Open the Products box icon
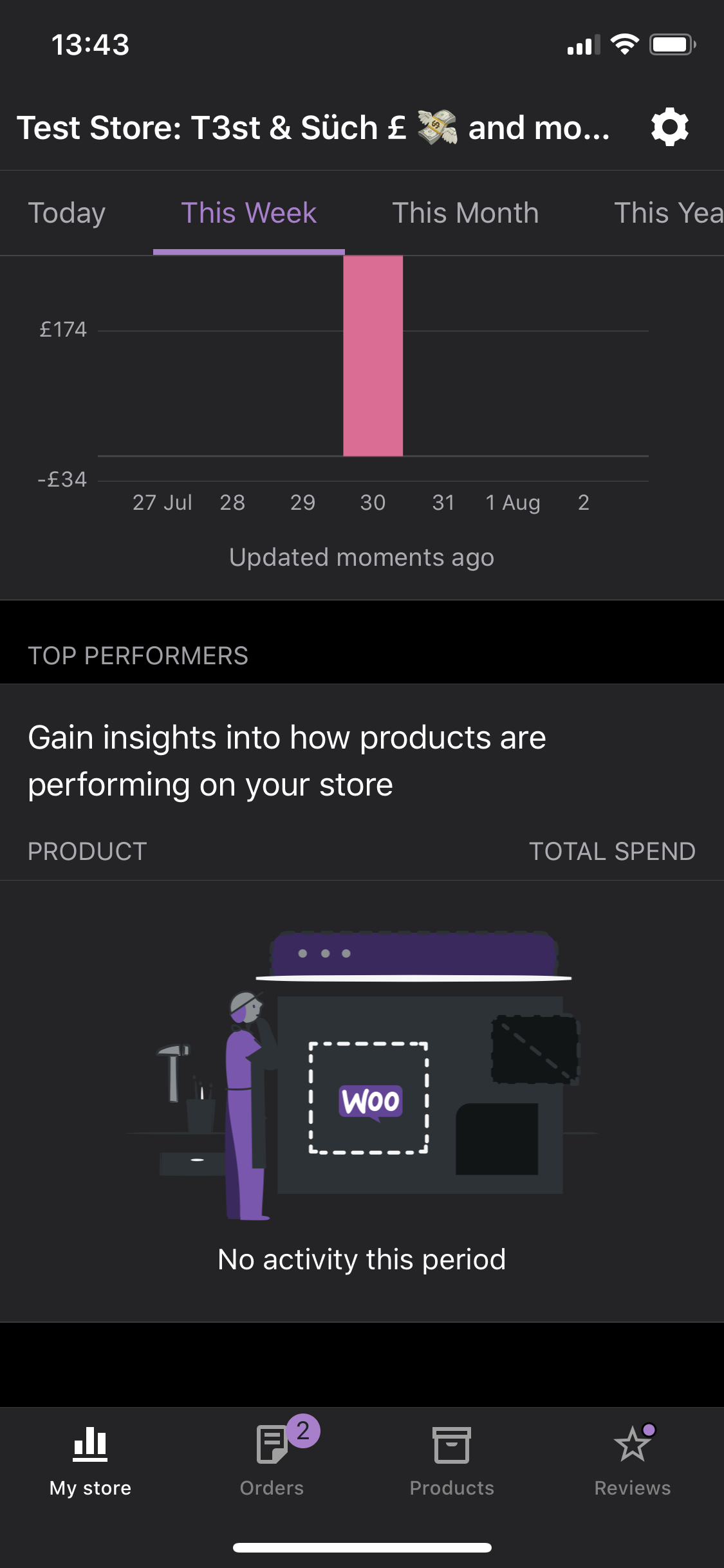Screen dimensions: 724x1568 (x=452, y=1445)
